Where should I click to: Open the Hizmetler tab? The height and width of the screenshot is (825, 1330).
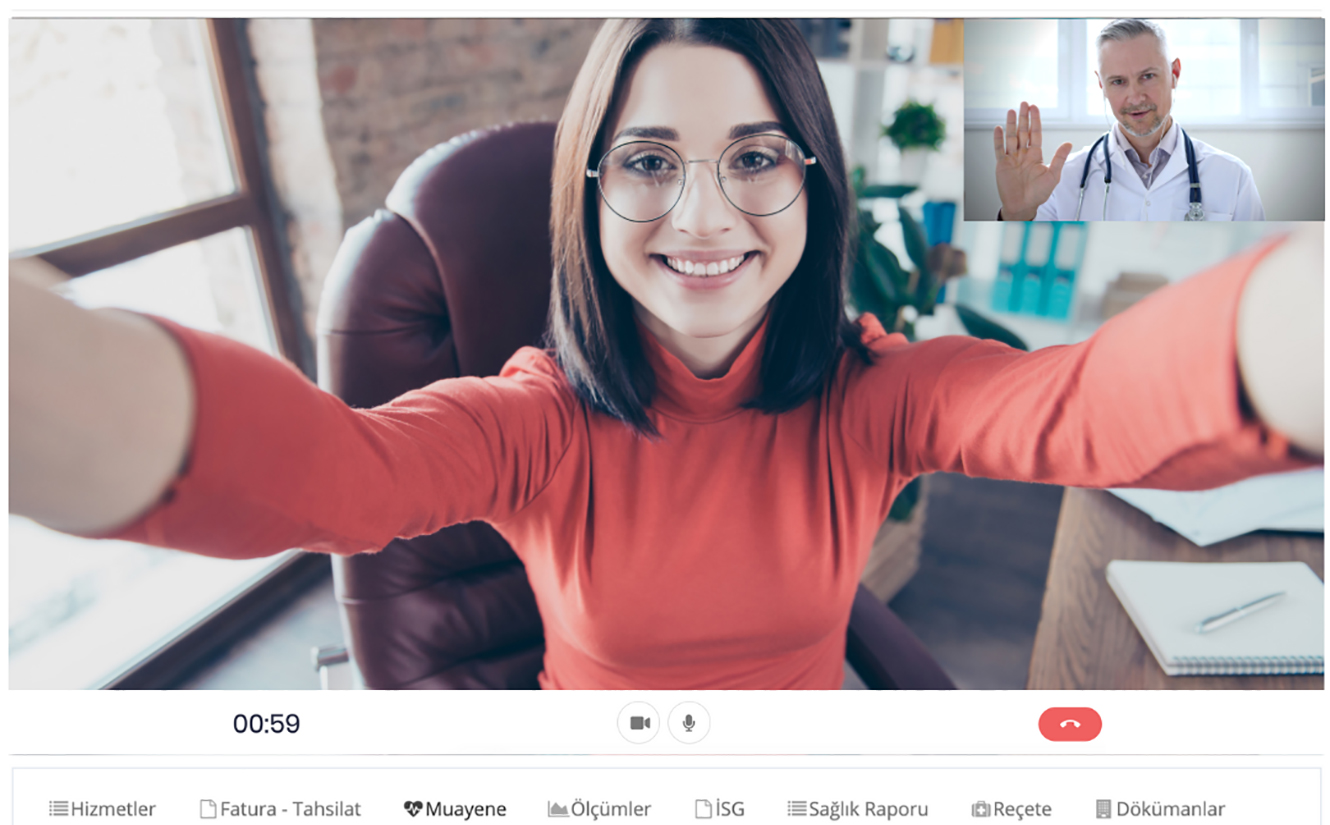coord(113,809)
